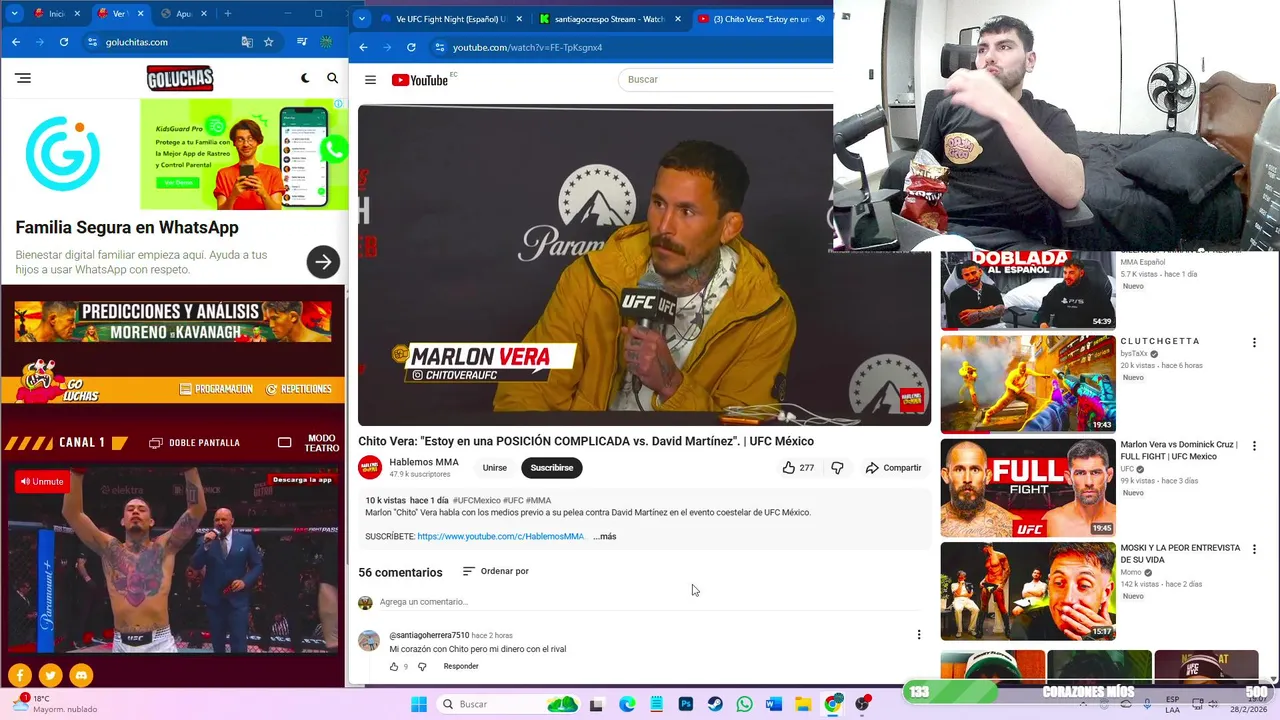Open more options for Marlon Vera vs Dominick Cruz
This screenshot has height=720, width=1280.
1254,446
